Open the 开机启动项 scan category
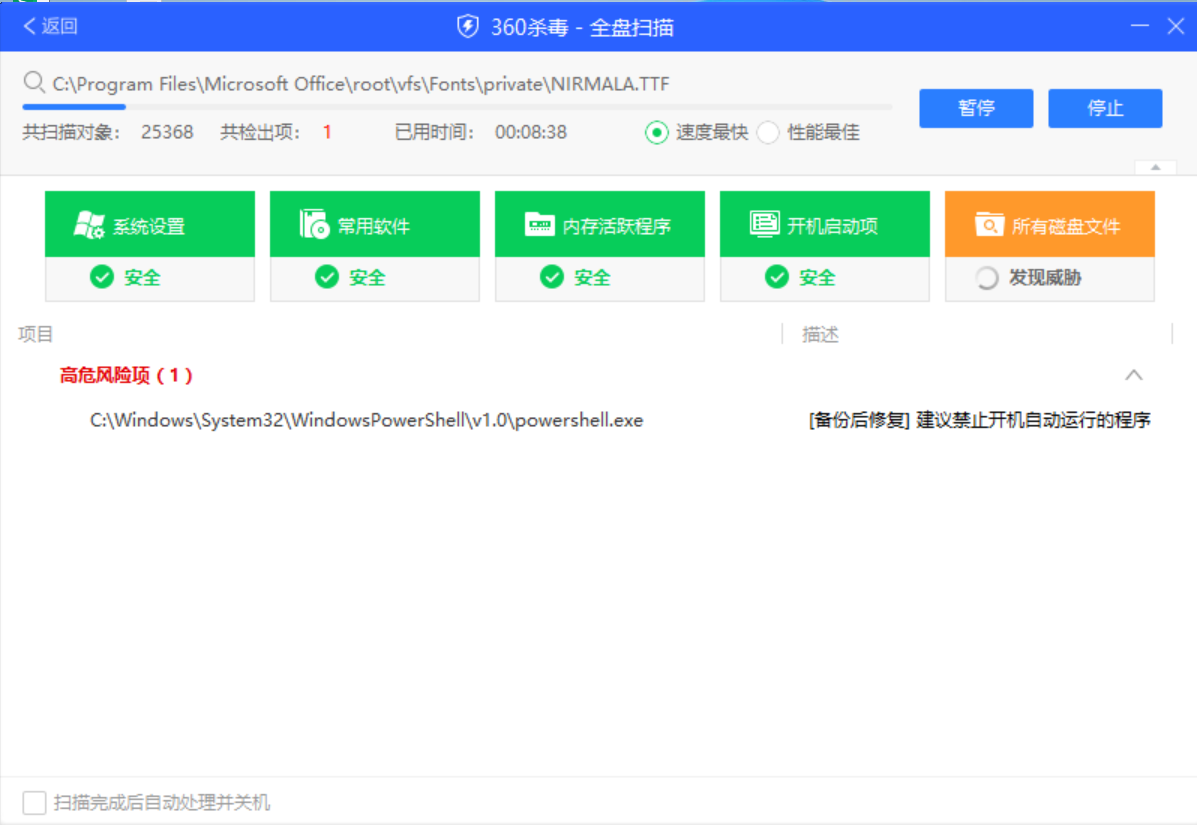The width and height of the screenshot is (1197, 825). (824, 224)
